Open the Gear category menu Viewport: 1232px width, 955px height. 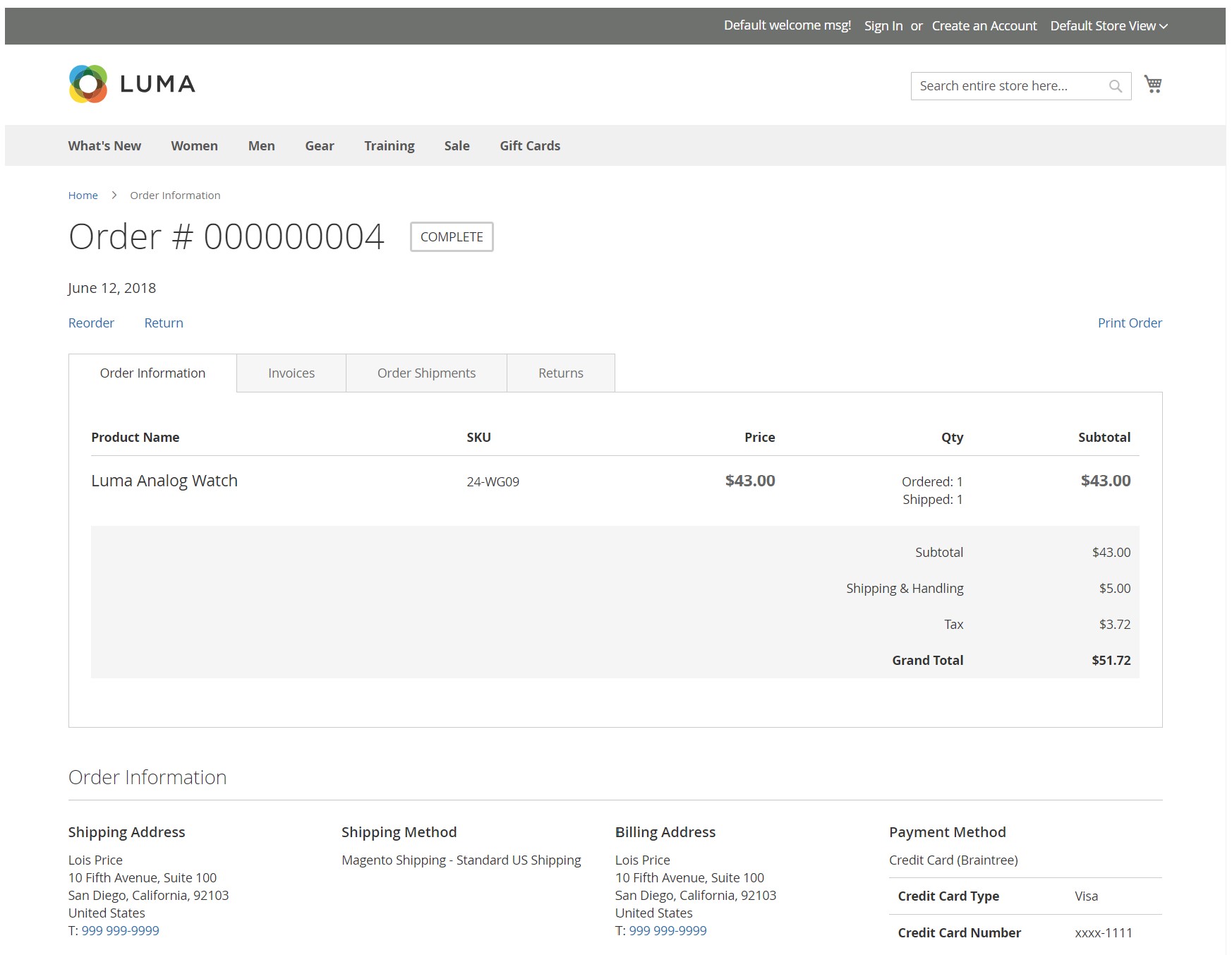pyautogui.click(x=319, y=145)
